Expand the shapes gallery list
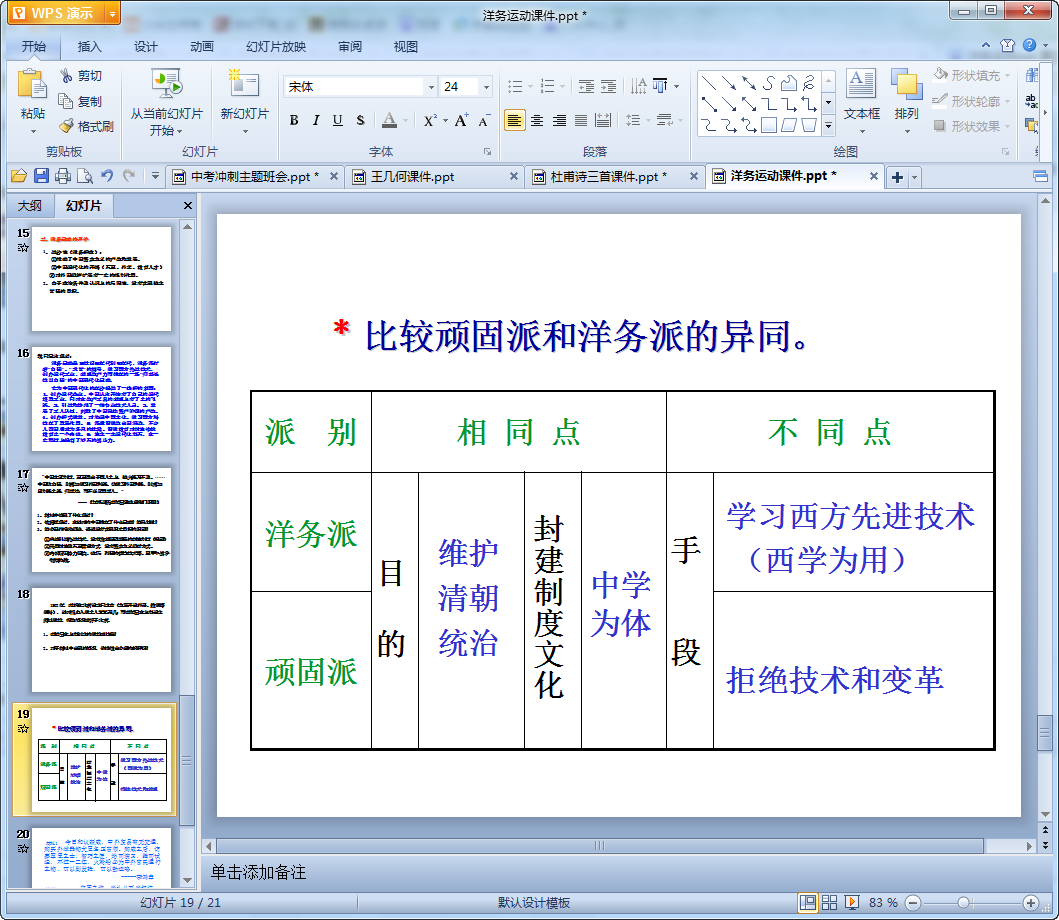The width and height of the screenshot is (1059, 920). click(828, 126)
